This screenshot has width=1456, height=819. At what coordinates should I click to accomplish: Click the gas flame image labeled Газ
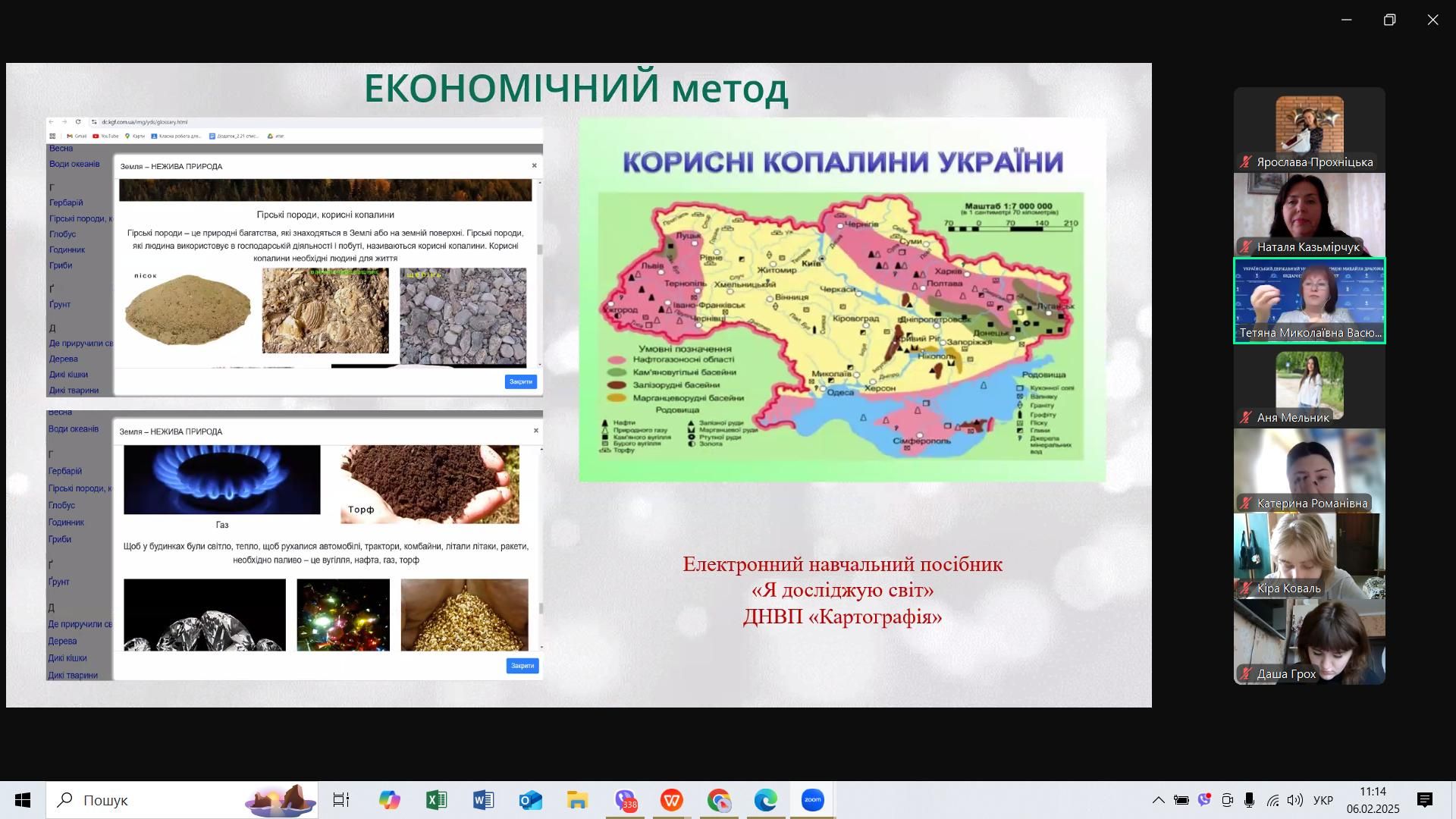[x=222, y=479]
